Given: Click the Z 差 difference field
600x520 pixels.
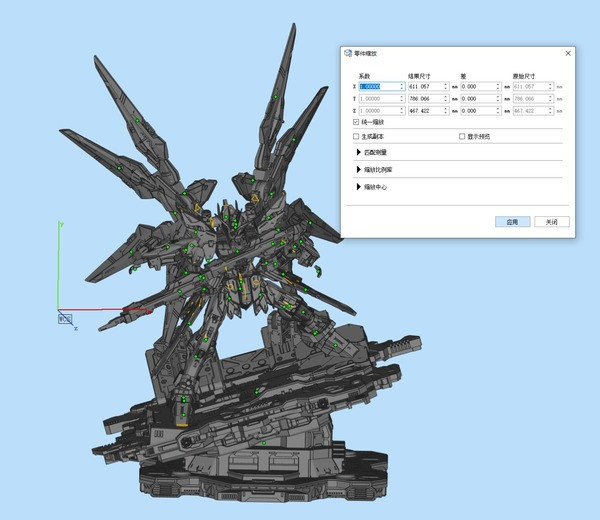Looking at the screenshot, I should click(x=477, y=111).
